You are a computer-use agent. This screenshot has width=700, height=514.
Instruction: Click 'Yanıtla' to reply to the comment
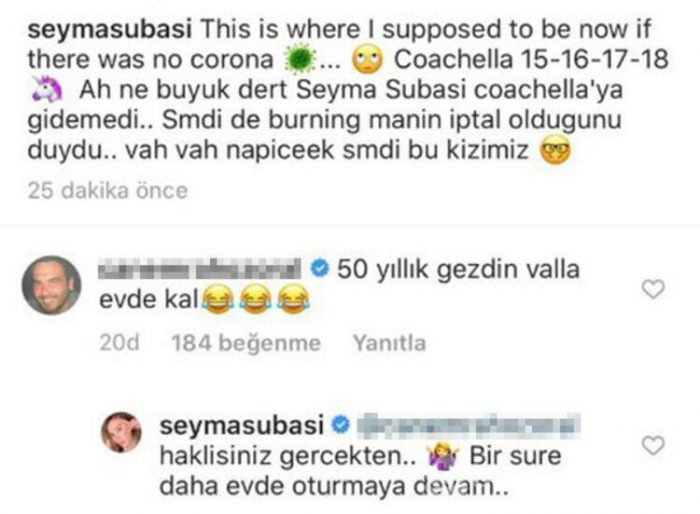pyautogui.click(x=389, y=343)
